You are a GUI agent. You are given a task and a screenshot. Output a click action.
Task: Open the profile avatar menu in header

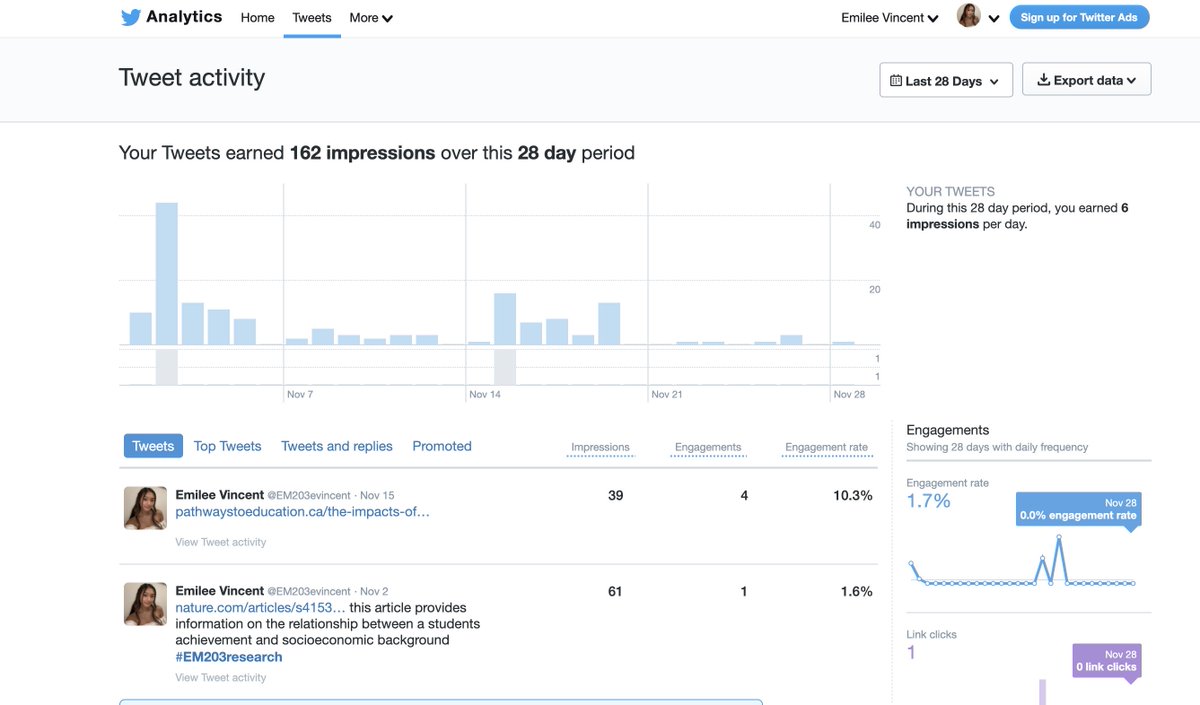[968, 16]
